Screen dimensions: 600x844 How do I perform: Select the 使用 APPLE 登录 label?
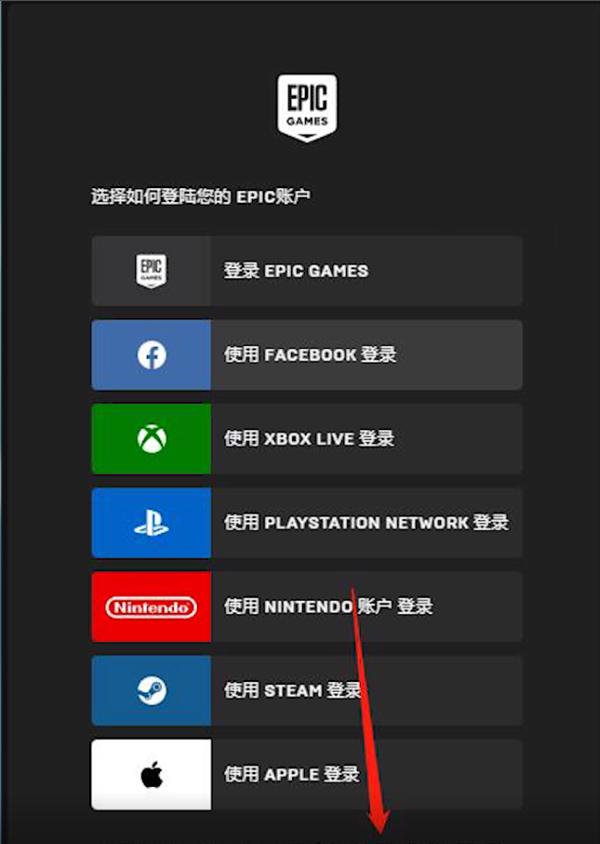coord(292,775)
